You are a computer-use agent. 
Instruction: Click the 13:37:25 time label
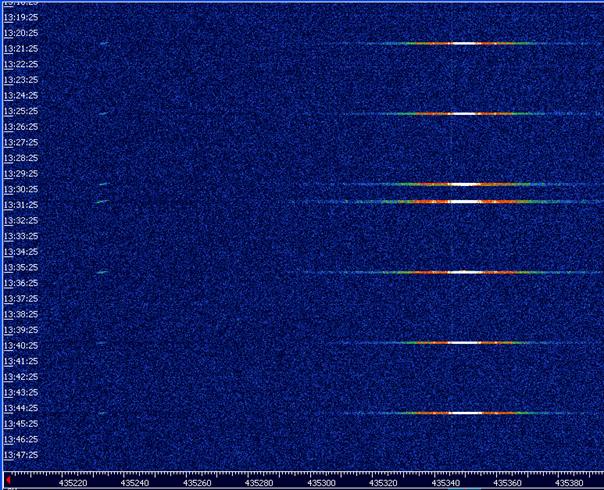click(x=21, y=299)
